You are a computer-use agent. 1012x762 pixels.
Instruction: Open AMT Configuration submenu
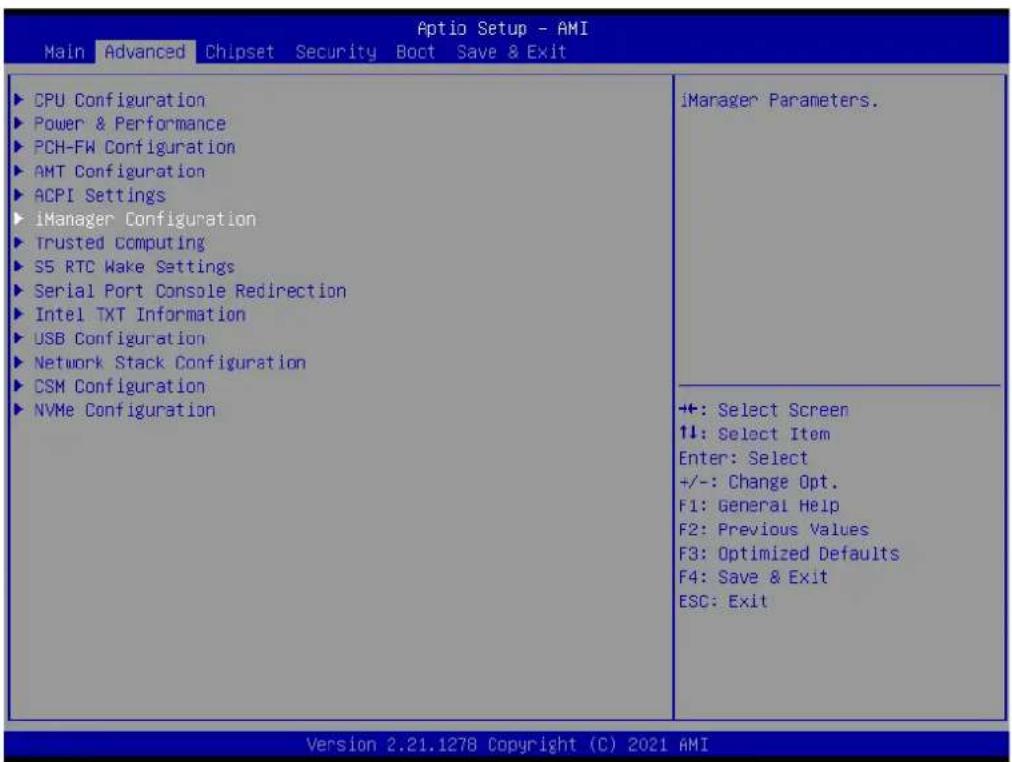[119, 171]
